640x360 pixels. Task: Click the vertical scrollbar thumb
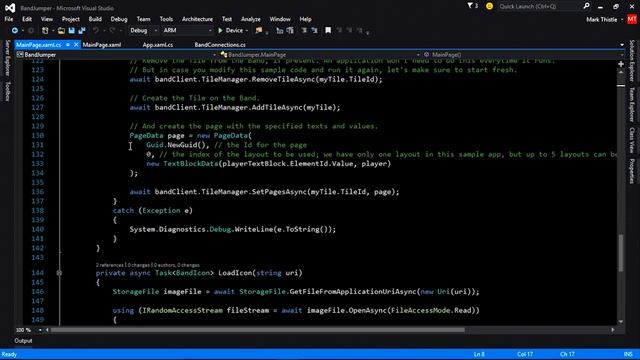pyautogui.click(x=621, y=253)
